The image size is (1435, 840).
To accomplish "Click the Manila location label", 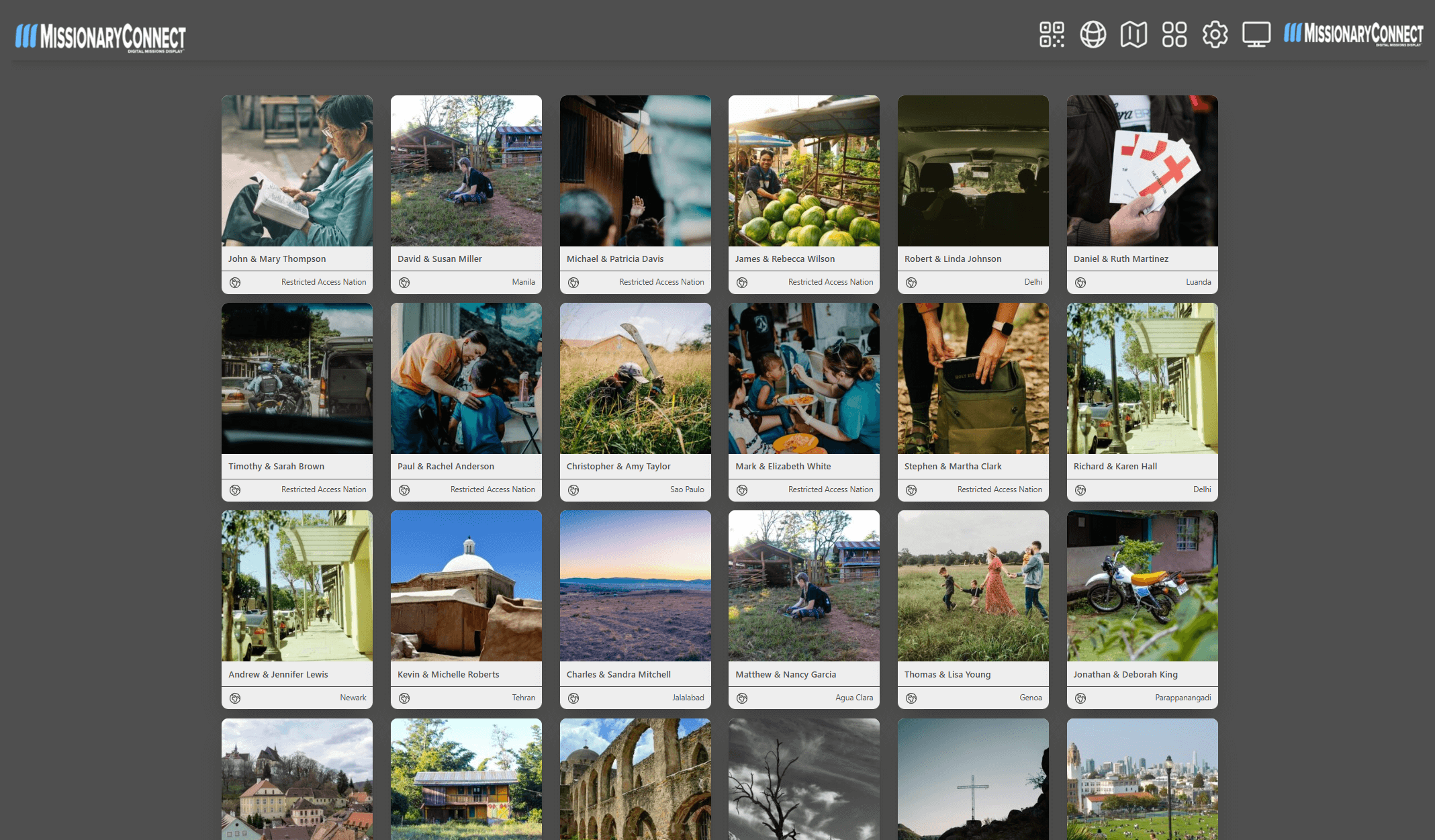I will [524, 282].
